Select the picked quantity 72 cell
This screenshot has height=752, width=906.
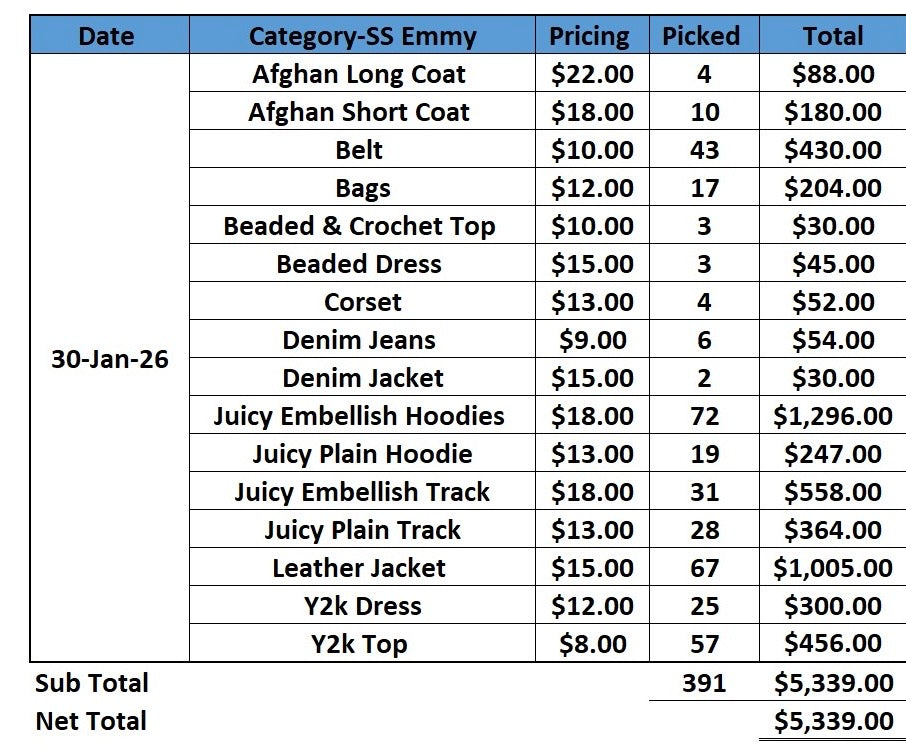[704, 415]
